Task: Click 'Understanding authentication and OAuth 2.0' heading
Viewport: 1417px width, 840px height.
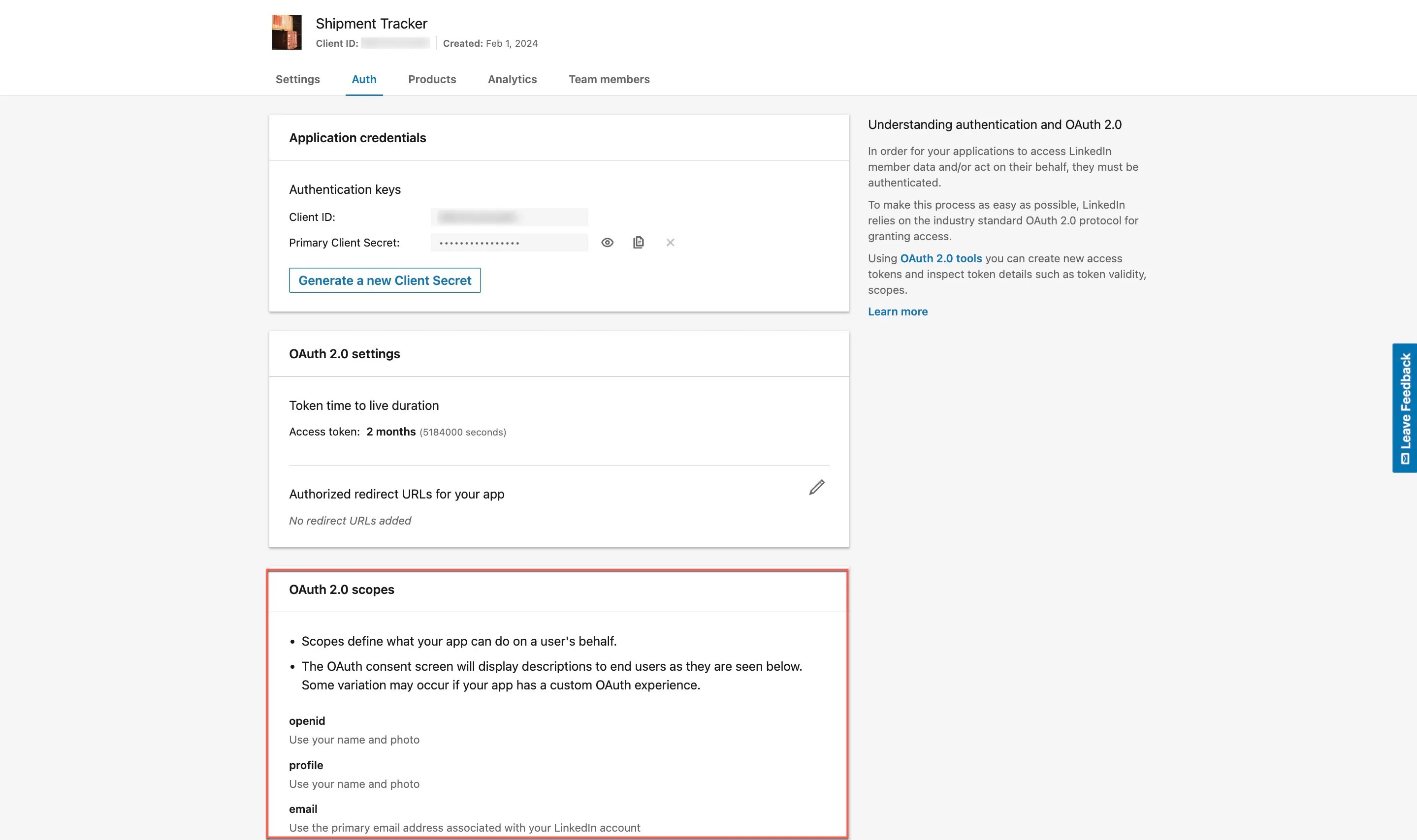Action: click(995, 125)
